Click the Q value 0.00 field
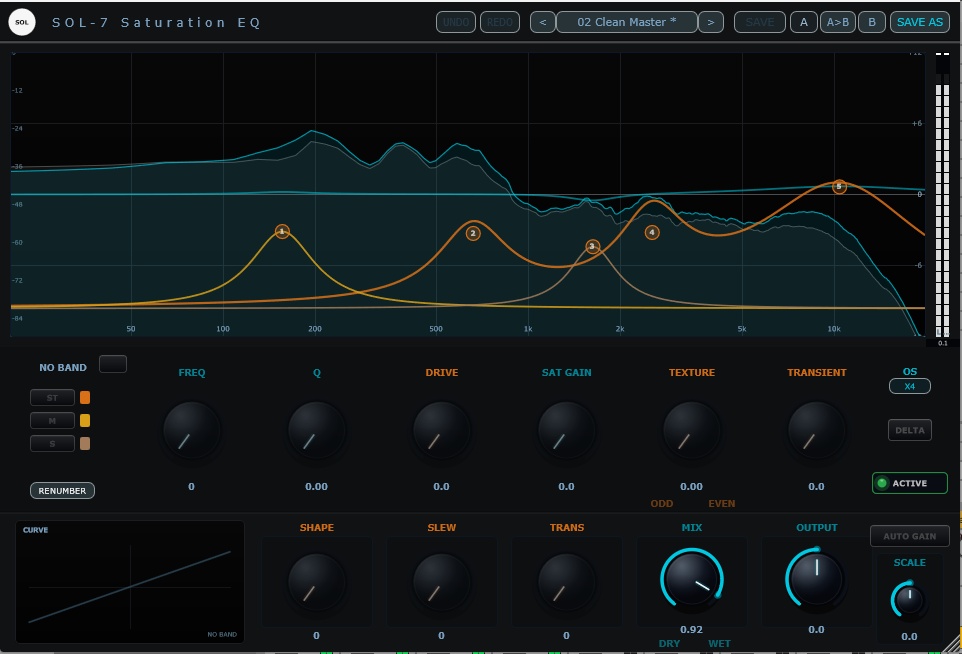The image size is (962, 654). pos(317,487)
